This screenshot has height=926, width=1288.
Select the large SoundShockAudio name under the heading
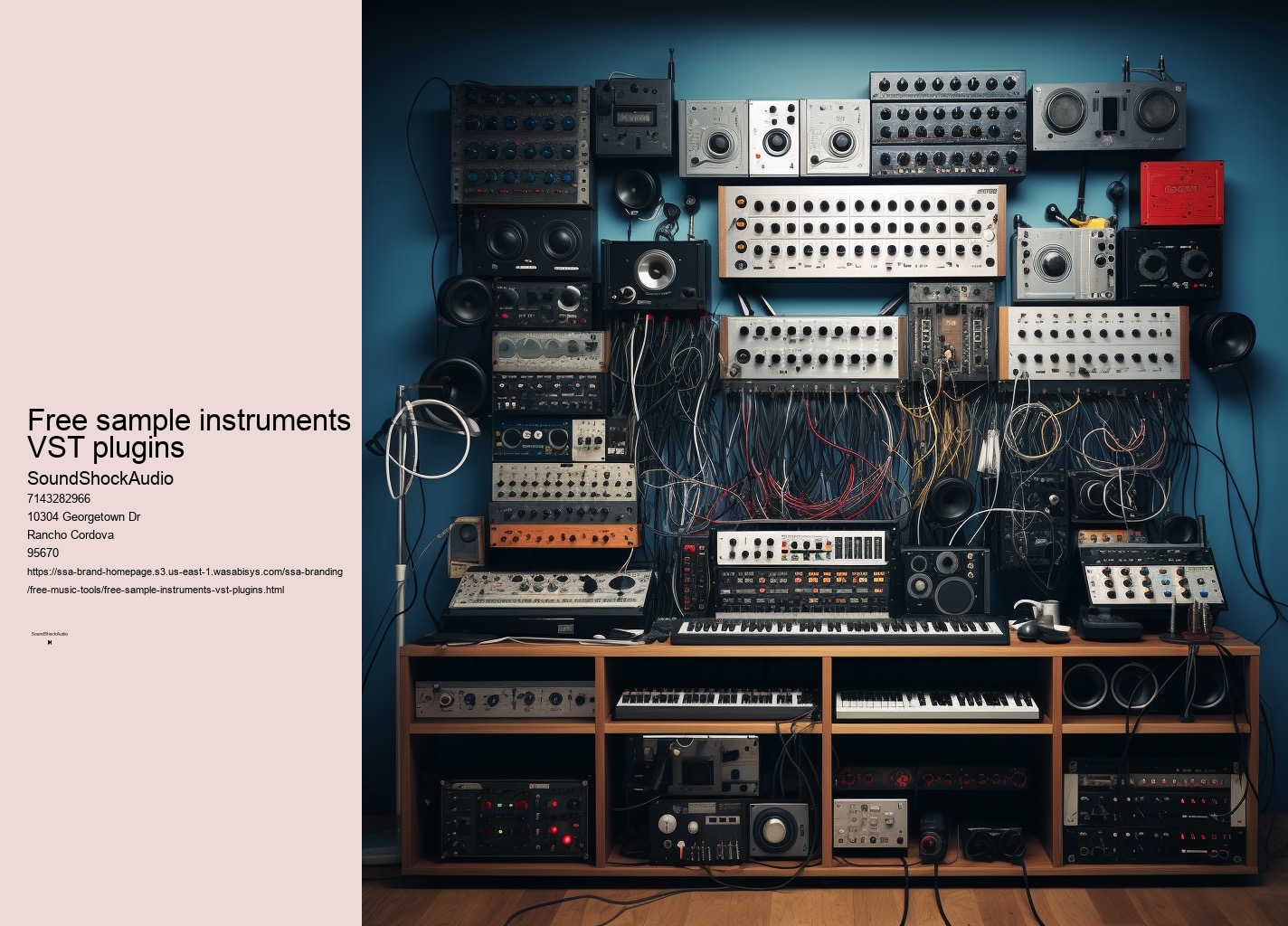(x=100, y=478)
